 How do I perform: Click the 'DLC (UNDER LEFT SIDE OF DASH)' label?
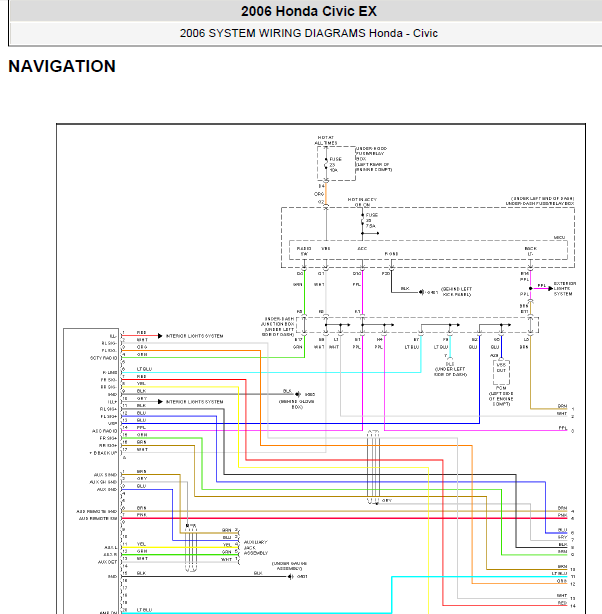[x=450, y=369]
